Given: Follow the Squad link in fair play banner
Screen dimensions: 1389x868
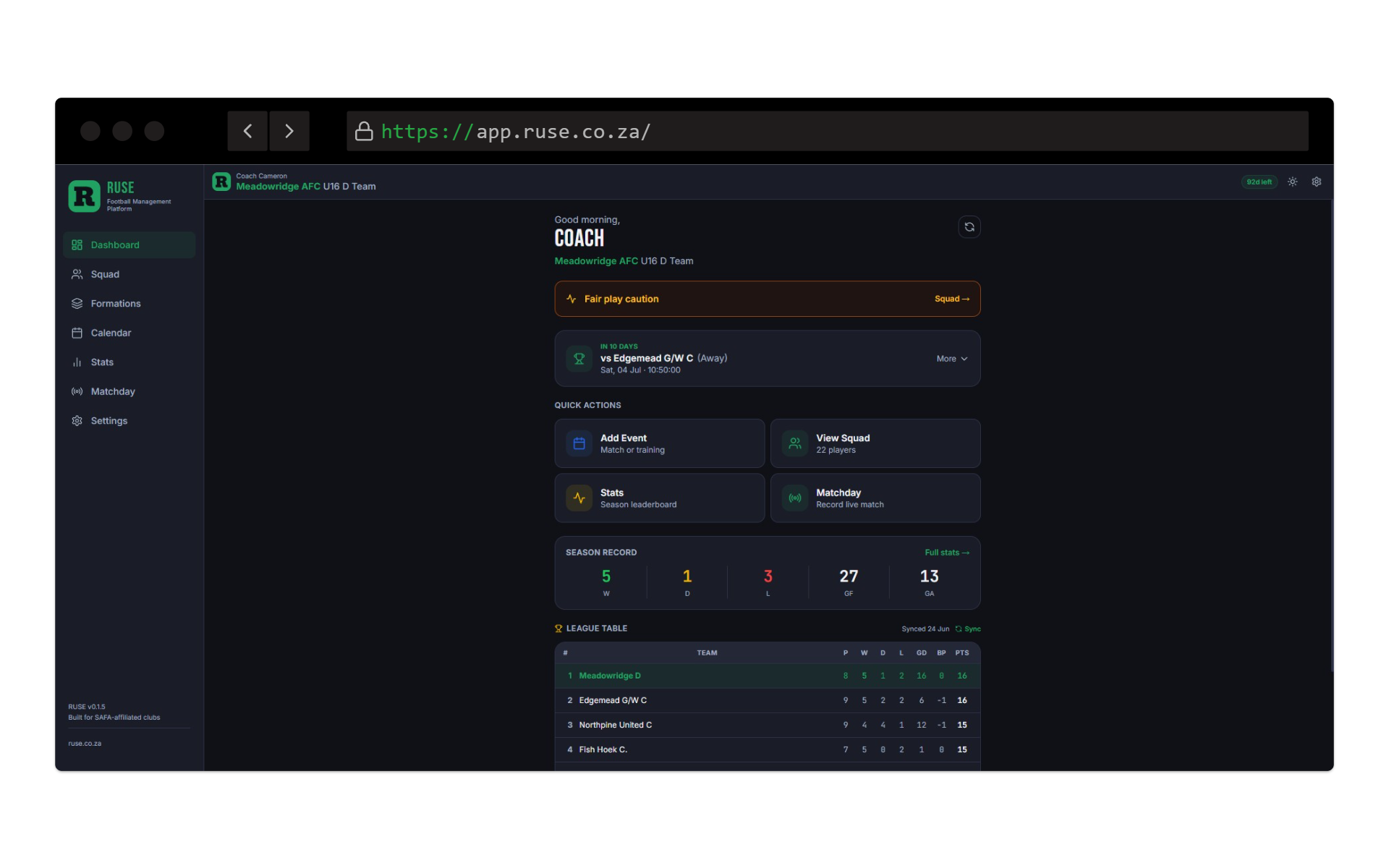Looking at the screenshot, I should pos(952,299).
